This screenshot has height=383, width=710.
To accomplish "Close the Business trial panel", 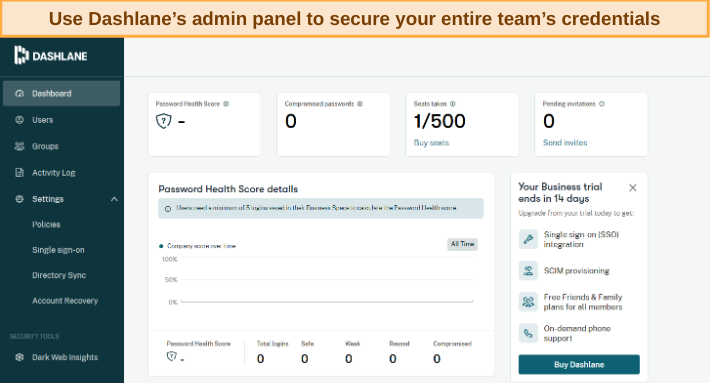I will [x=633, y=187].
